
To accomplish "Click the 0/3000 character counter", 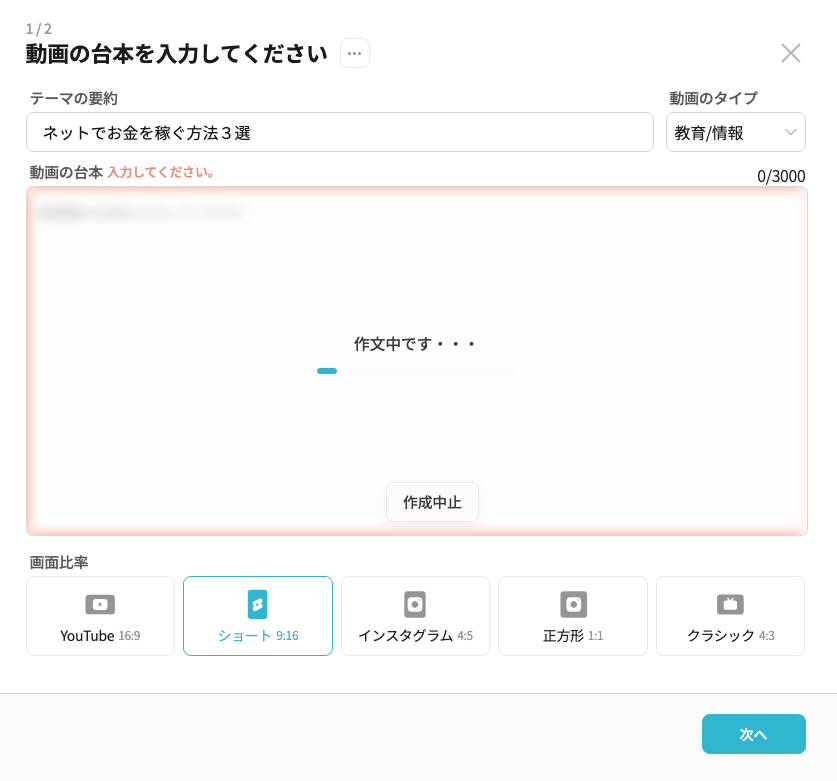I will point(780,176).
